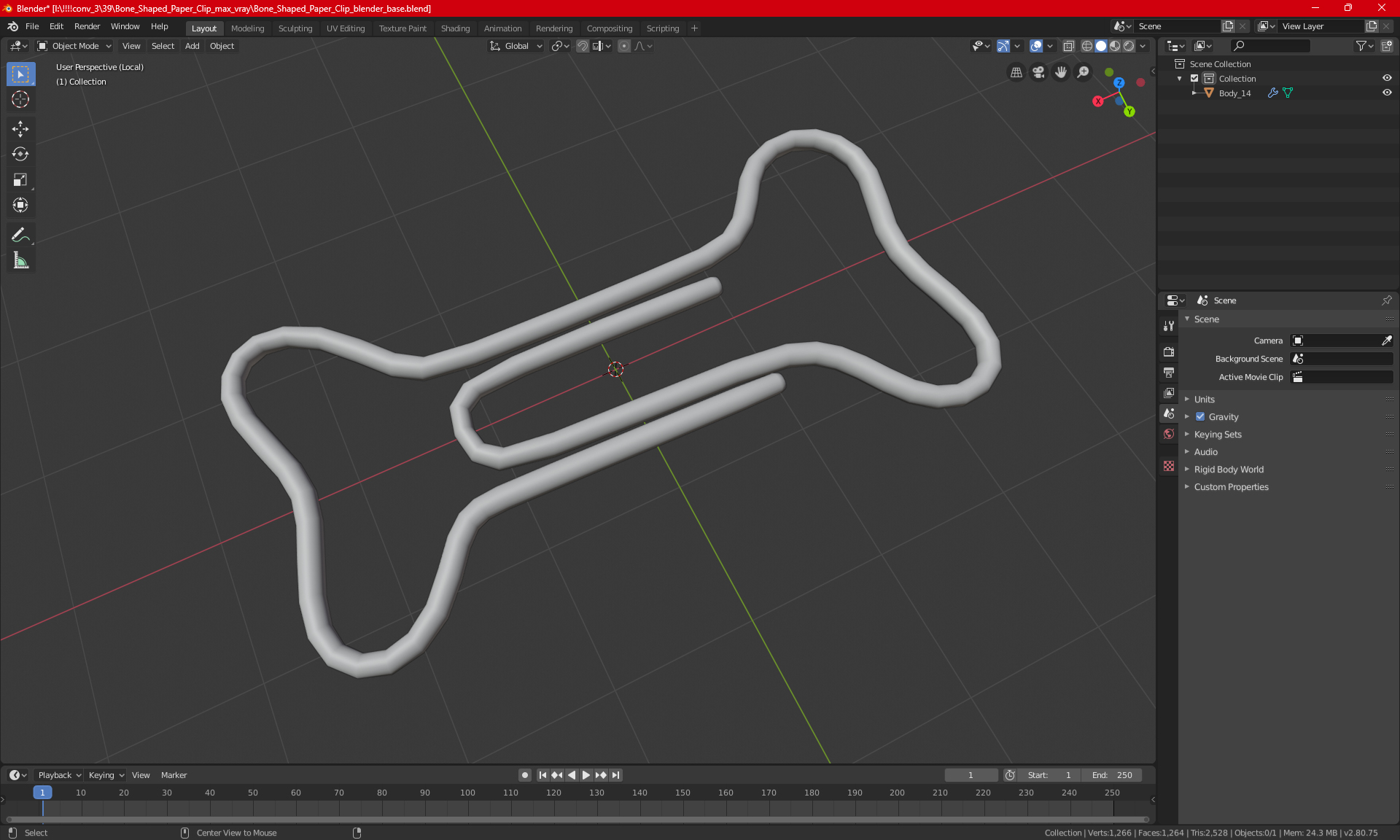The image size is (1400, 840).
Task: Switch to the UV Editing workspace tab
Action: pos(346,28)
